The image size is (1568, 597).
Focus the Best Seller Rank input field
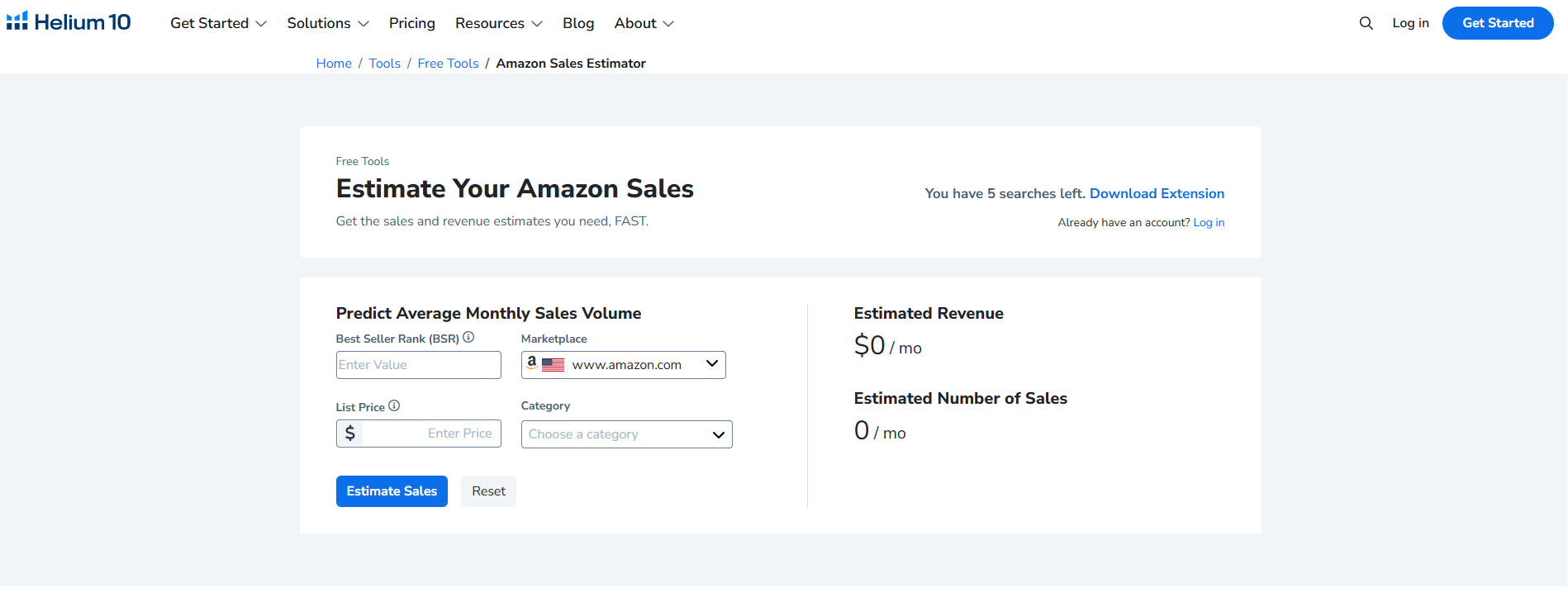[x=419, y=365]
